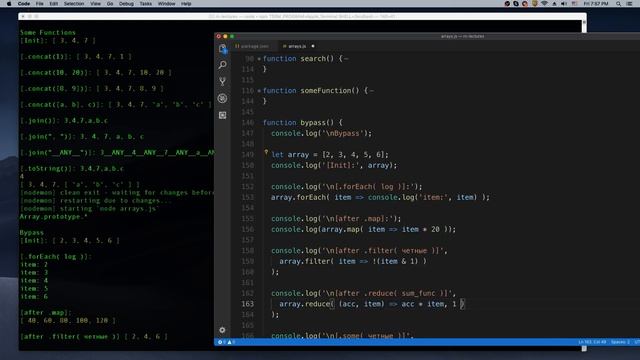Click 'array.reduce(' on line 163
640x360 pixels.
coord(307,304)
